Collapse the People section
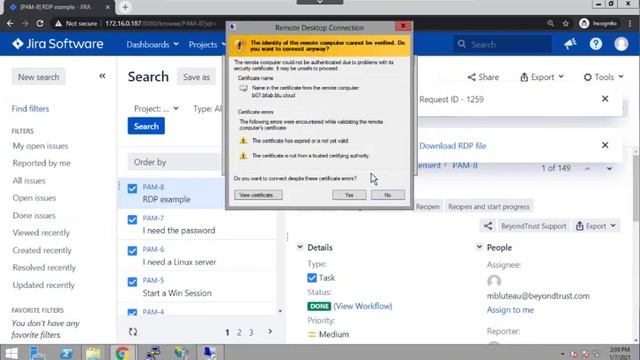Viewport: 640px width, 360px height. coord(479,247)
